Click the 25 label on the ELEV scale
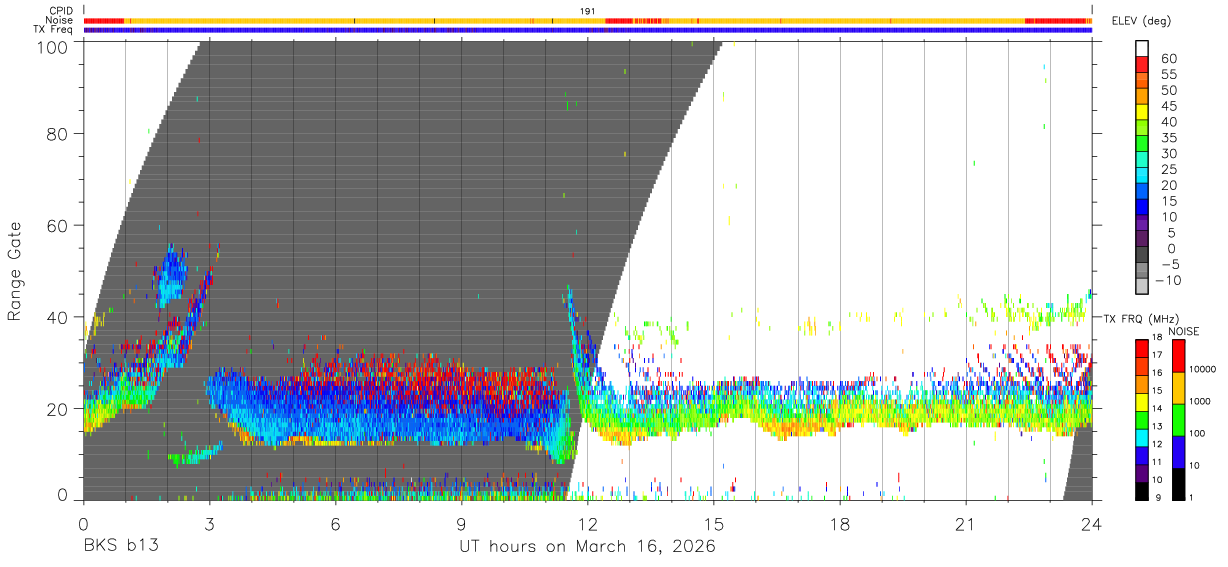This screenshot has width=1228, height=567. click(x=1168, y=170)
